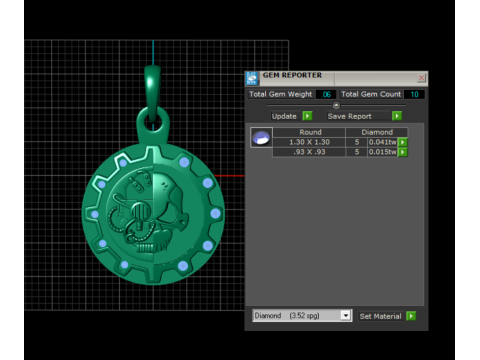Select the bottom-left blue gem on pendant
Screen dimensions: 480x360
click(124, 265)
